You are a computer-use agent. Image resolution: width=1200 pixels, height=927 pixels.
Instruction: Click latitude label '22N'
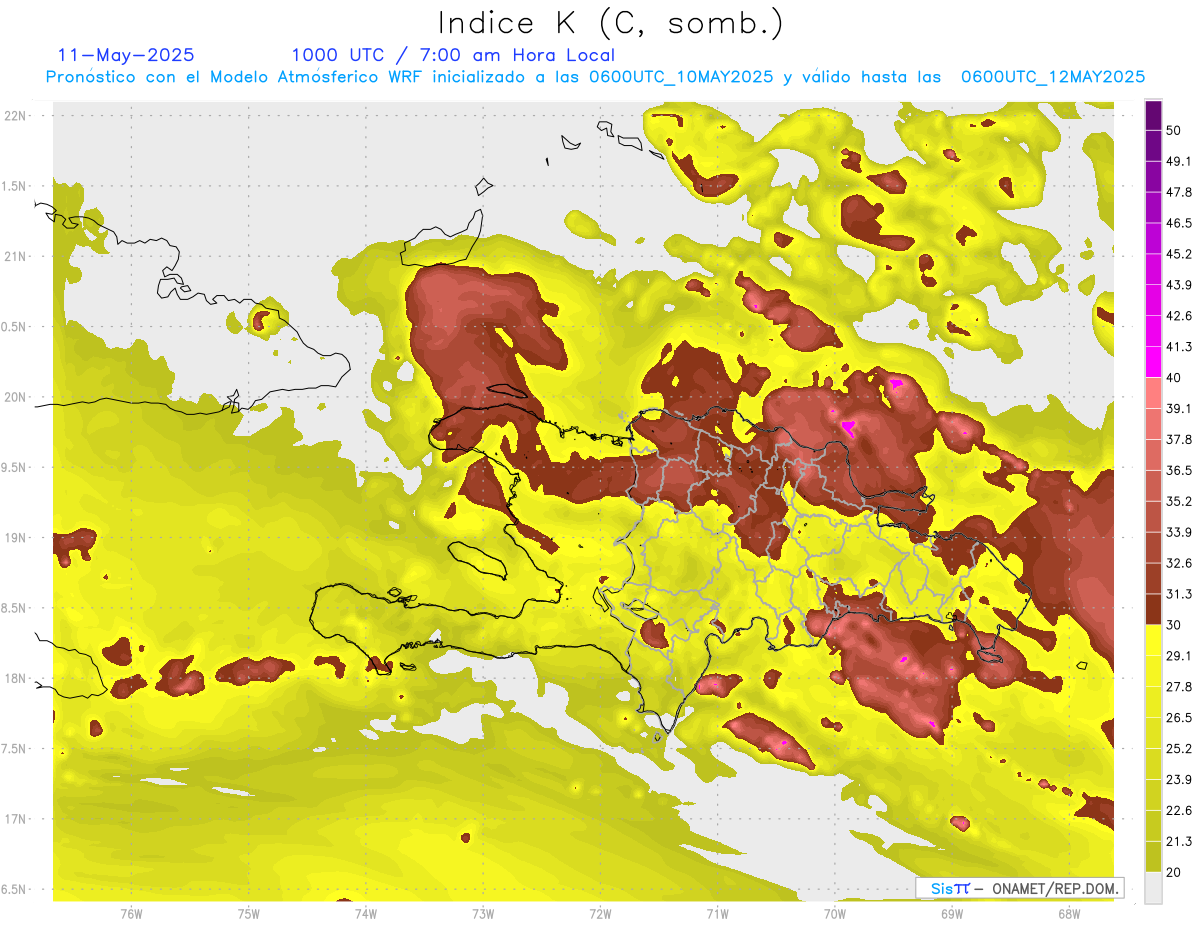tap(17, 116)
